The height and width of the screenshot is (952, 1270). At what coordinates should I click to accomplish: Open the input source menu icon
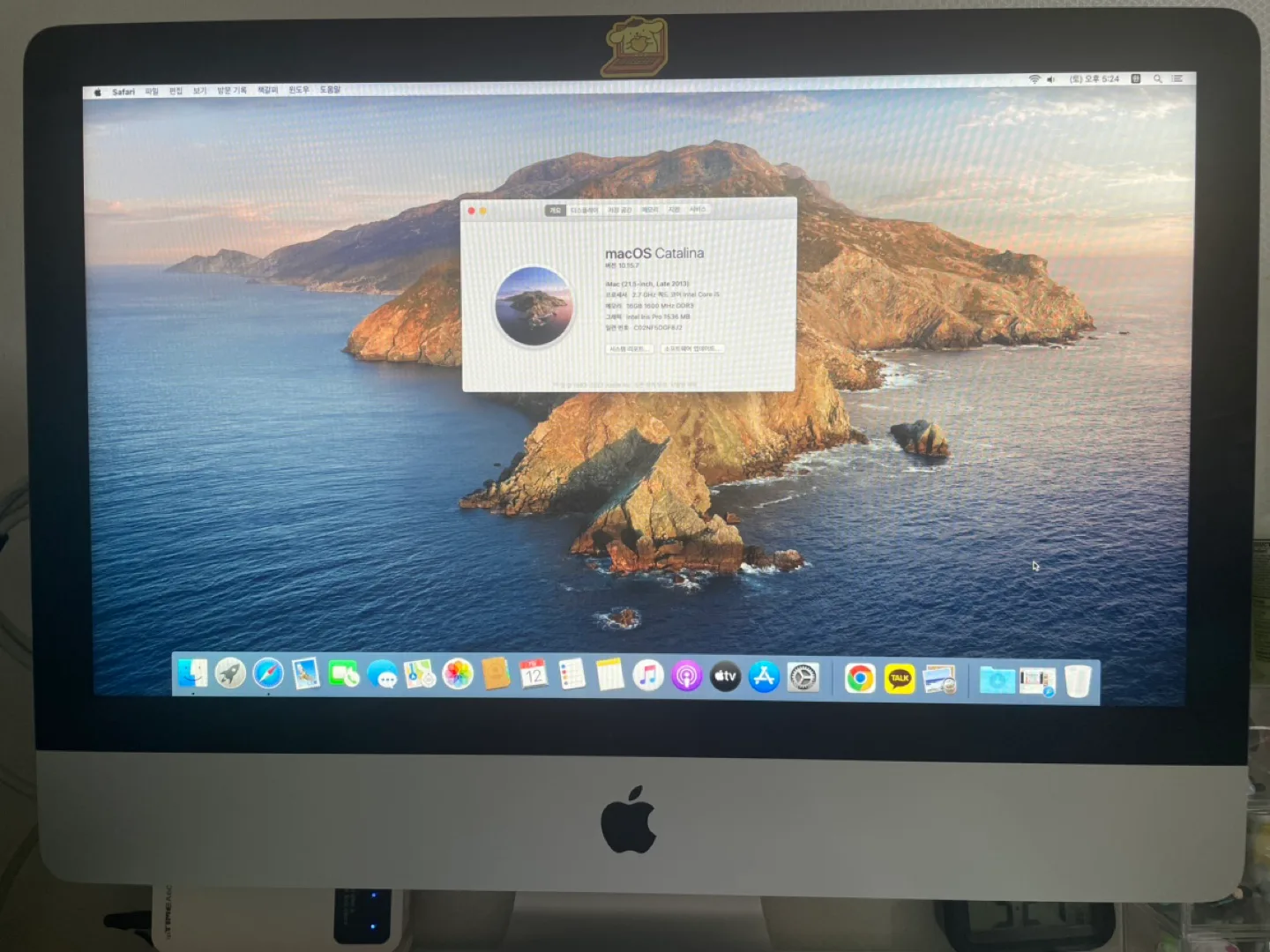coord(1136,78)
